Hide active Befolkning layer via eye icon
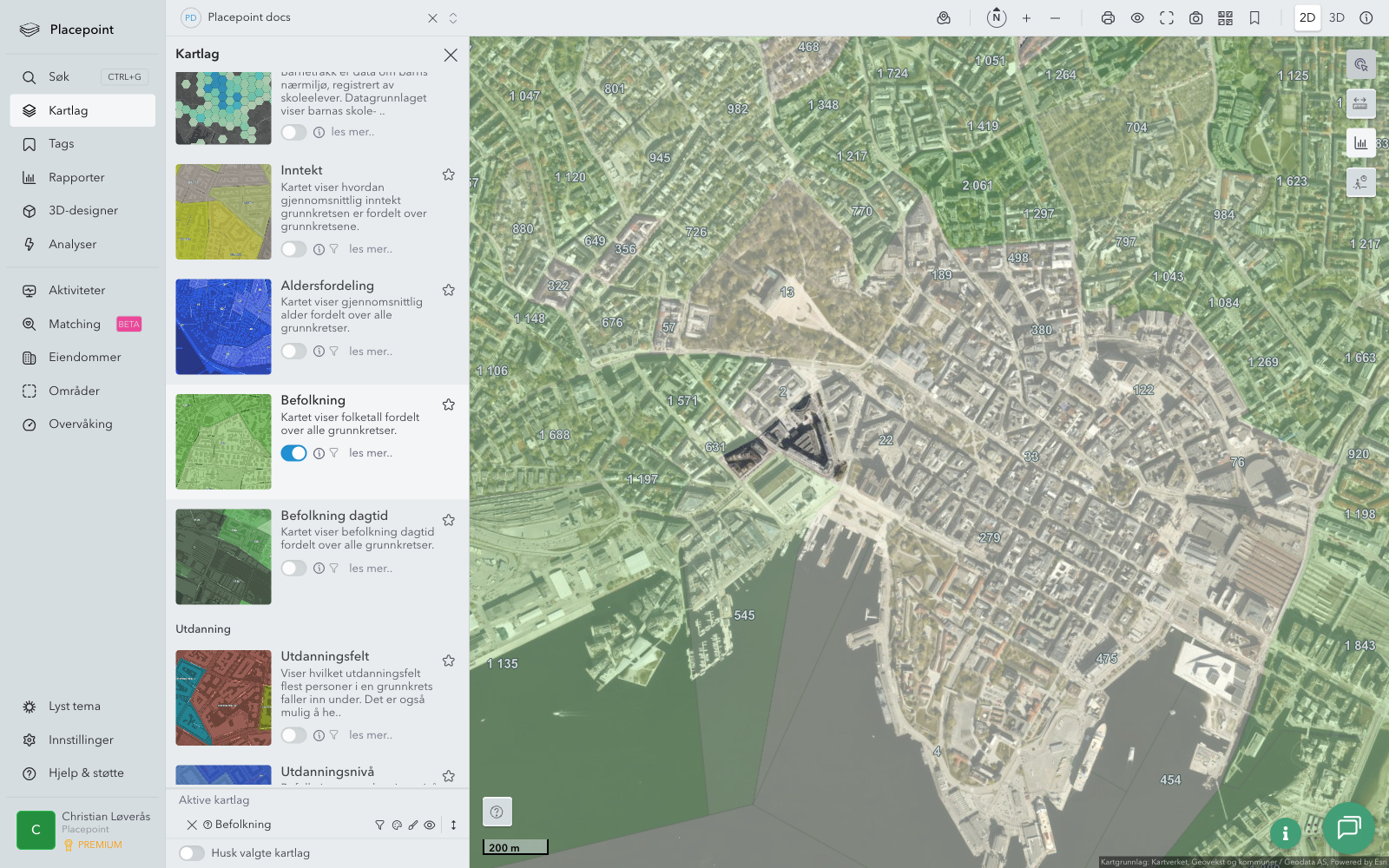This screenshot has height=868, width=1389. (430, 825)
